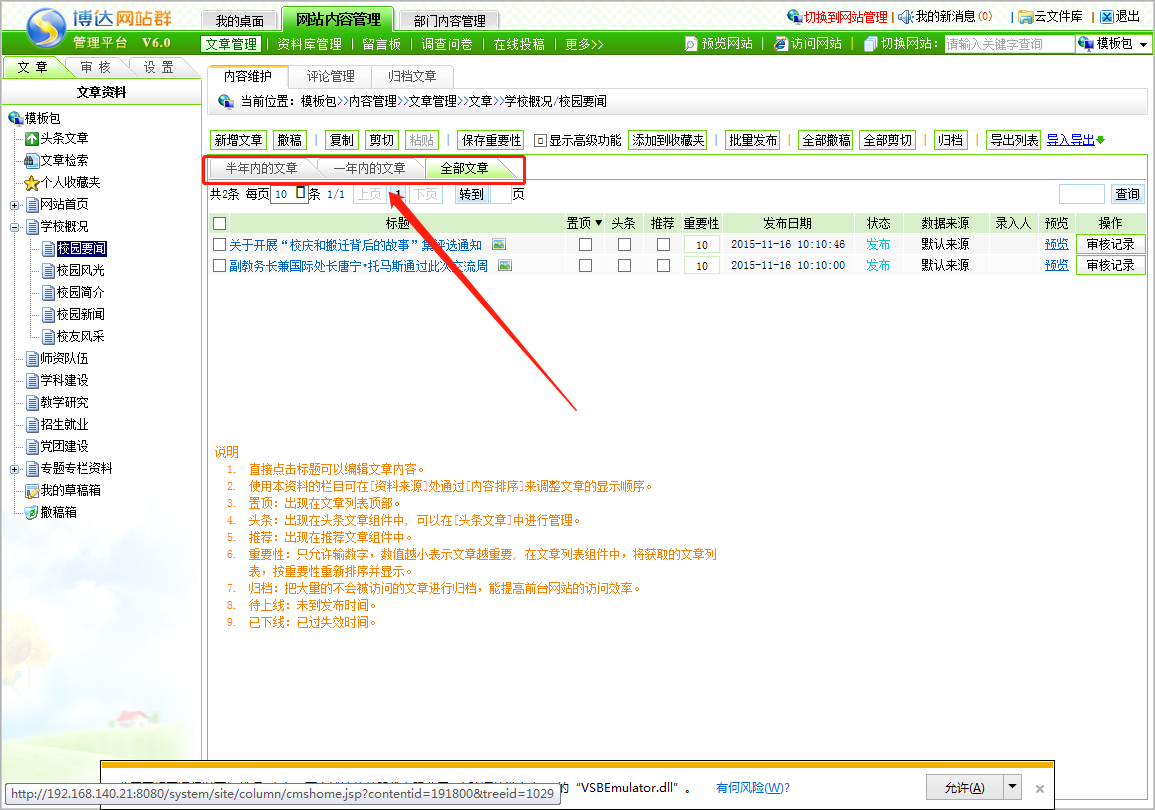Open the 预览 link of first article
Viewport: 1155px width, 810px height.
[x=1056, y=245]
